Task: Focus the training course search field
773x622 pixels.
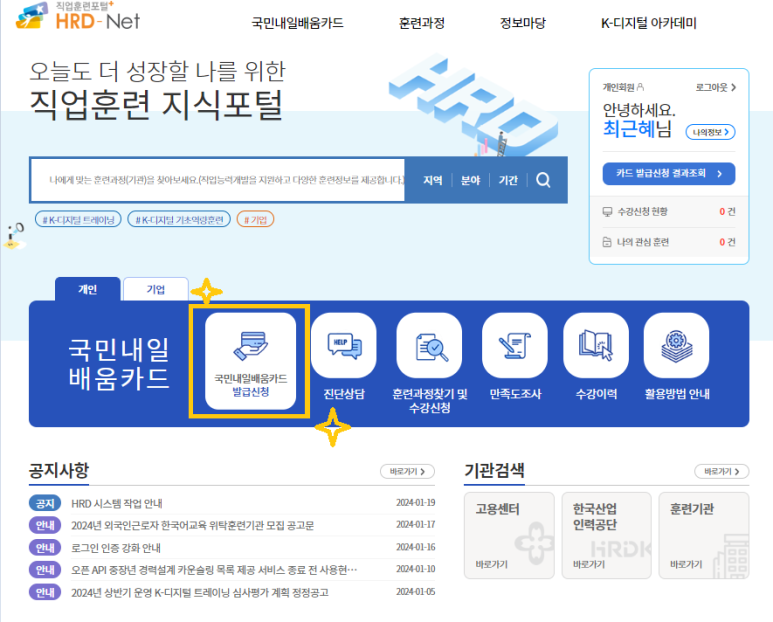Action: point(217,180)
